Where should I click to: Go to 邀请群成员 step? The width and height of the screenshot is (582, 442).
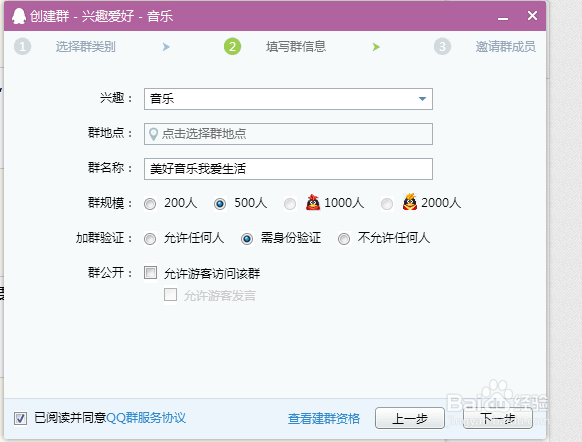click(506, 47)
